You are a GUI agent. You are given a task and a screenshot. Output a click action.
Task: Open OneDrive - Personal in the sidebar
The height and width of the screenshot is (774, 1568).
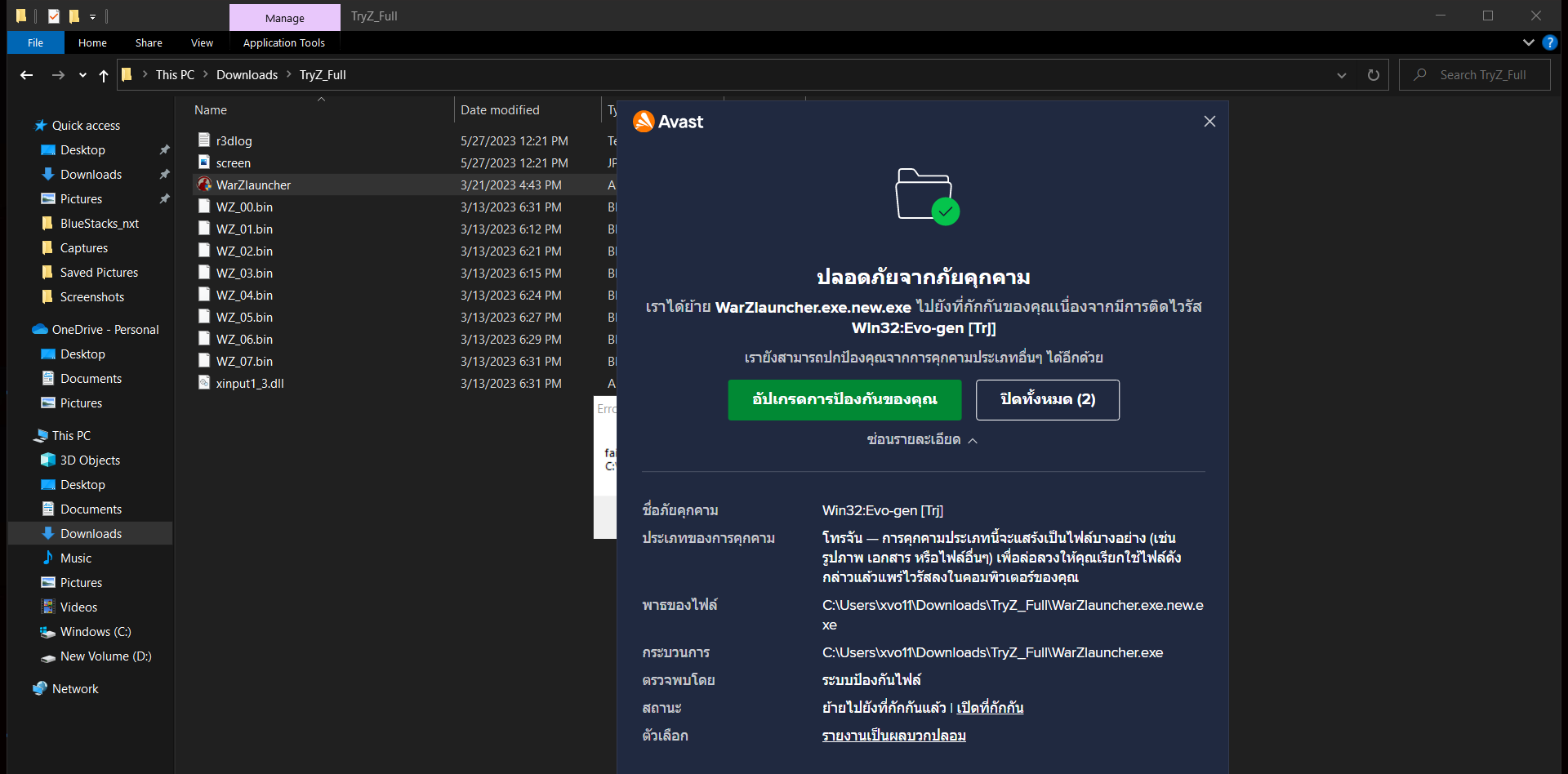(x=105, y=330)
